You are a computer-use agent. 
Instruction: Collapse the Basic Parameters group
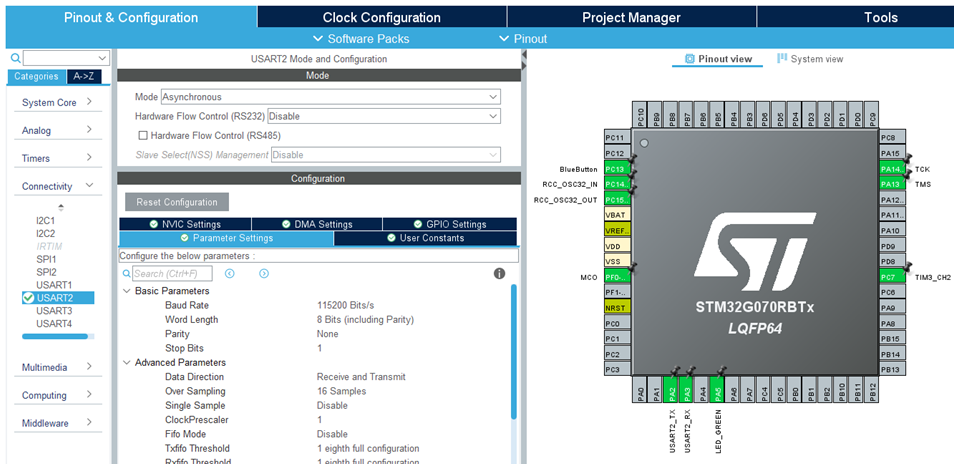point(127,291)
